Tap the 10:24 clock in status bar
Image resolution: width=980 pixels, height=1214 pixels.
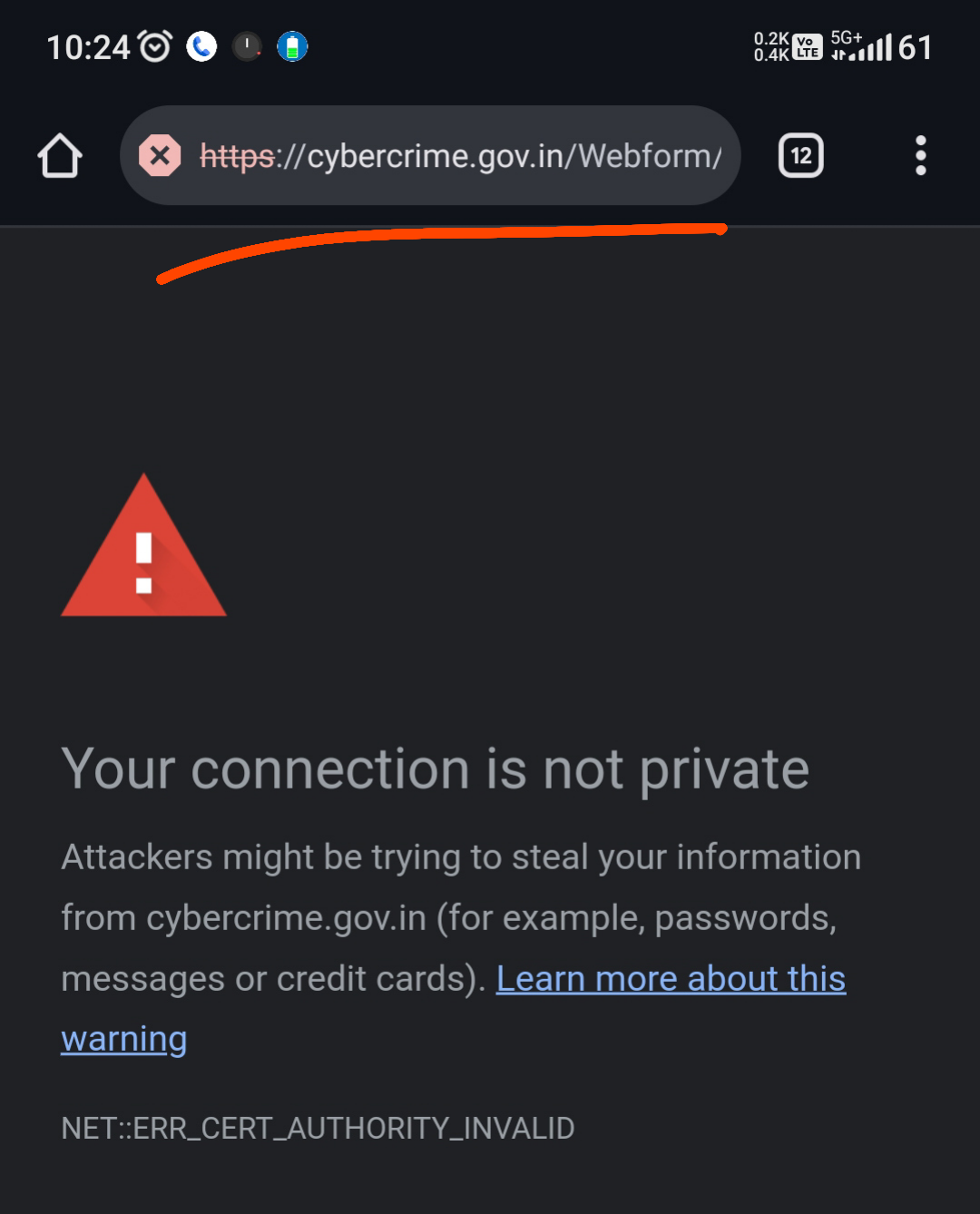(x=88, y=47)
